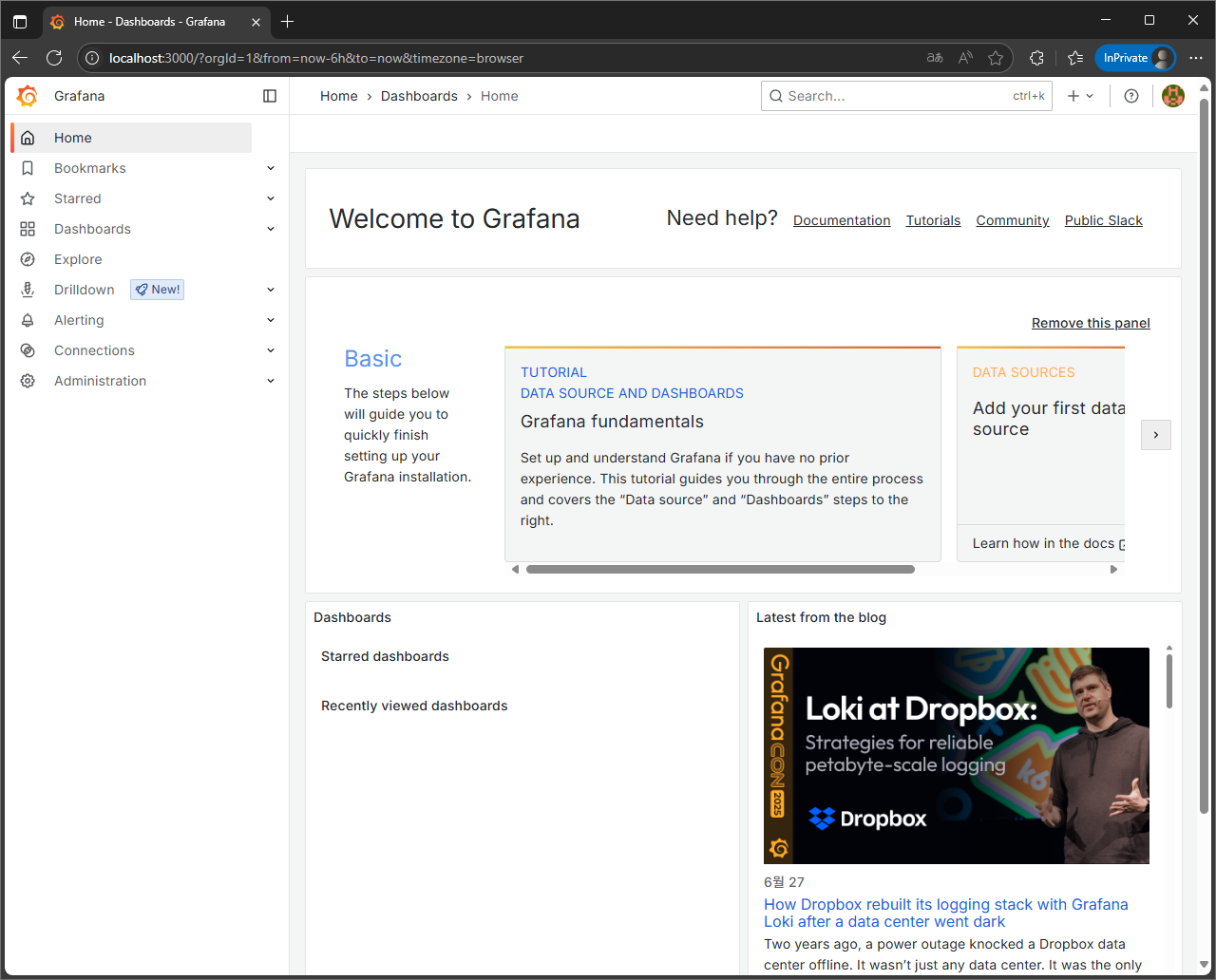
Task: Open the Grafana fundamentals tutorial card
Action: click(x=723, y=454)
